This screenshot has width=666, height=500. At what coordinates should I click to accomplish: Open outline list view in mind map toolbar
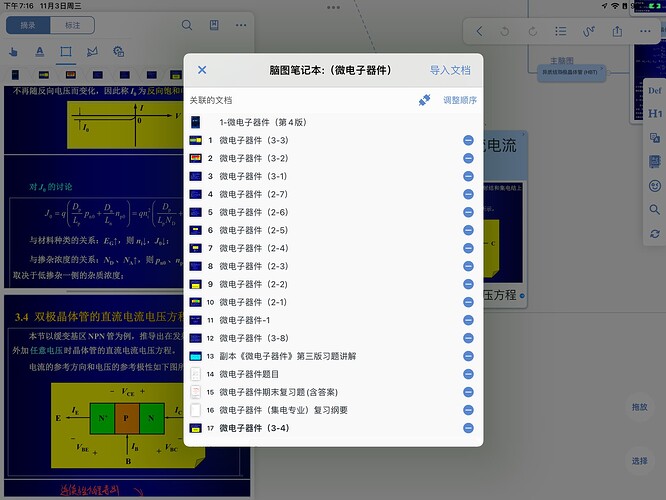coord(561,31)
